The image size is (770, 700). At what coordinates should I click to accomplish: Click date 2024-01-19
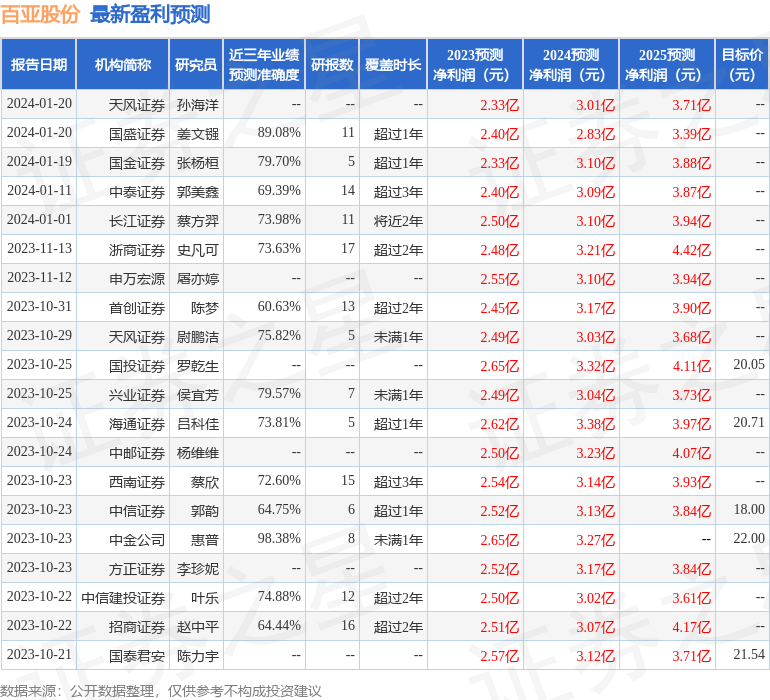(x=39, y=162)
